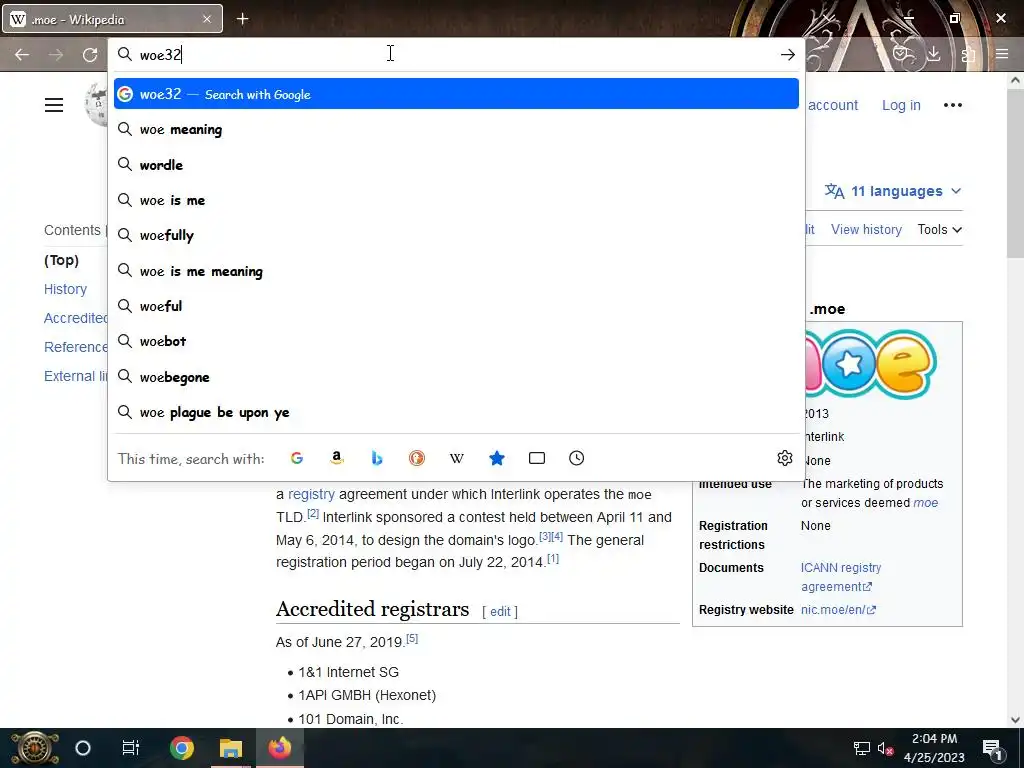This screenshot has width=1024, height=768.
Task: Open the Firefox application menu
Action: [x=1002, y=55]
